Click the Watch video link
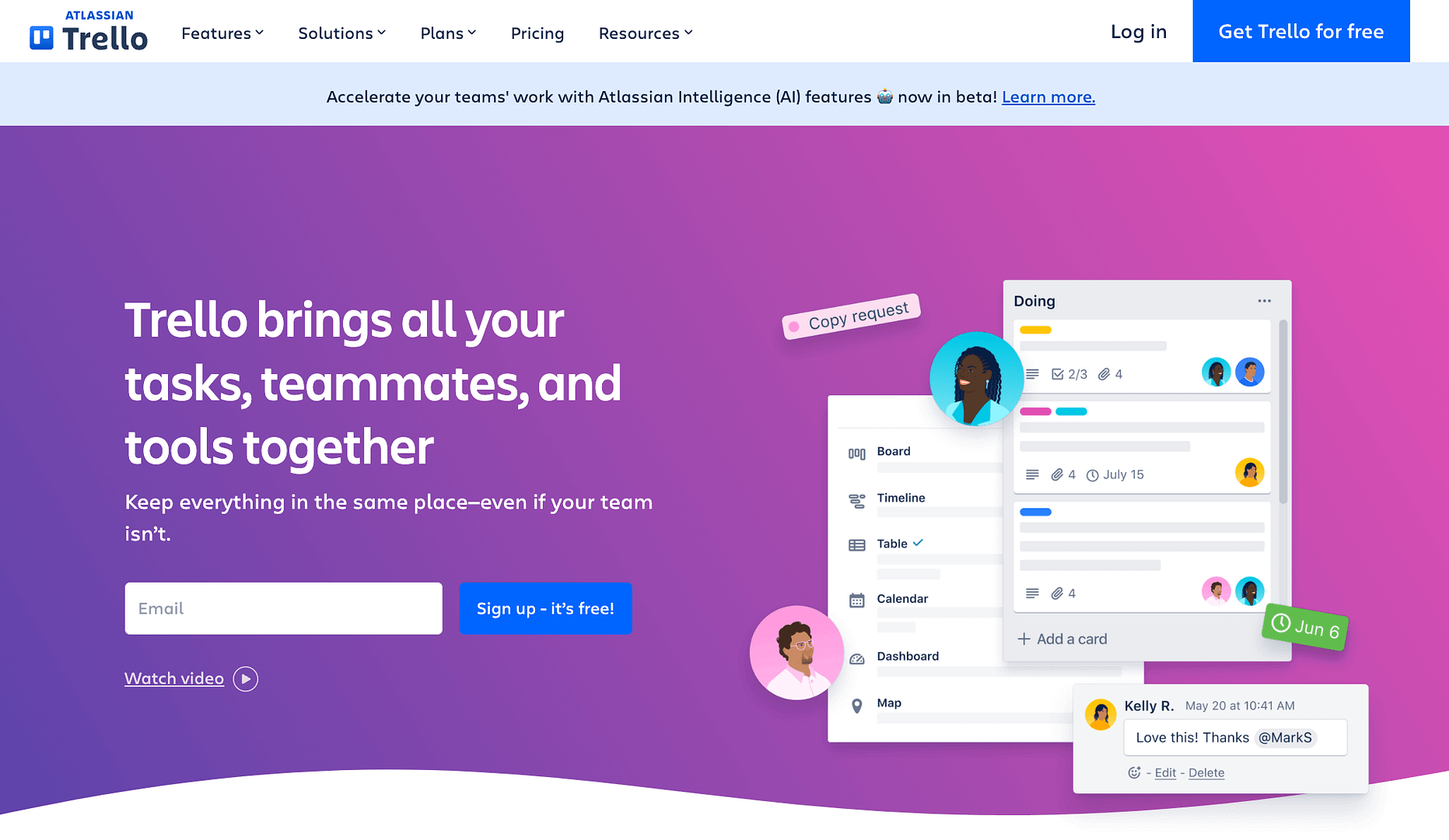1449x840 pixels. click(x=174, y=678)
